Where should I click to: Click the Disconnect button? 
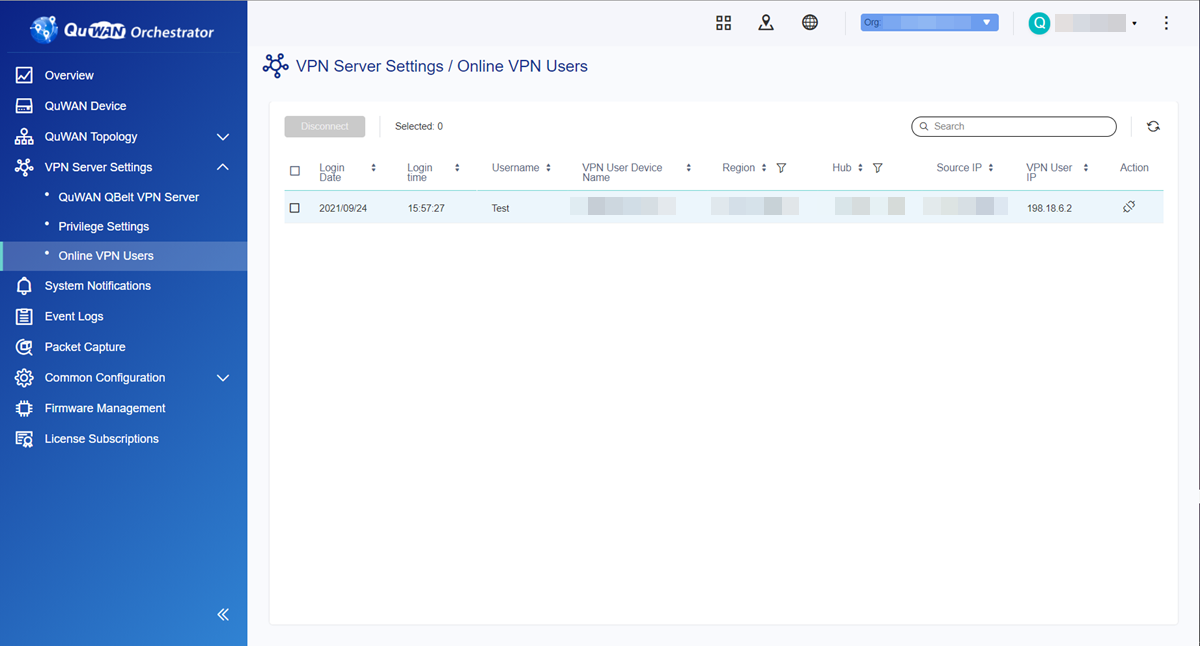(x=325, y=127)
